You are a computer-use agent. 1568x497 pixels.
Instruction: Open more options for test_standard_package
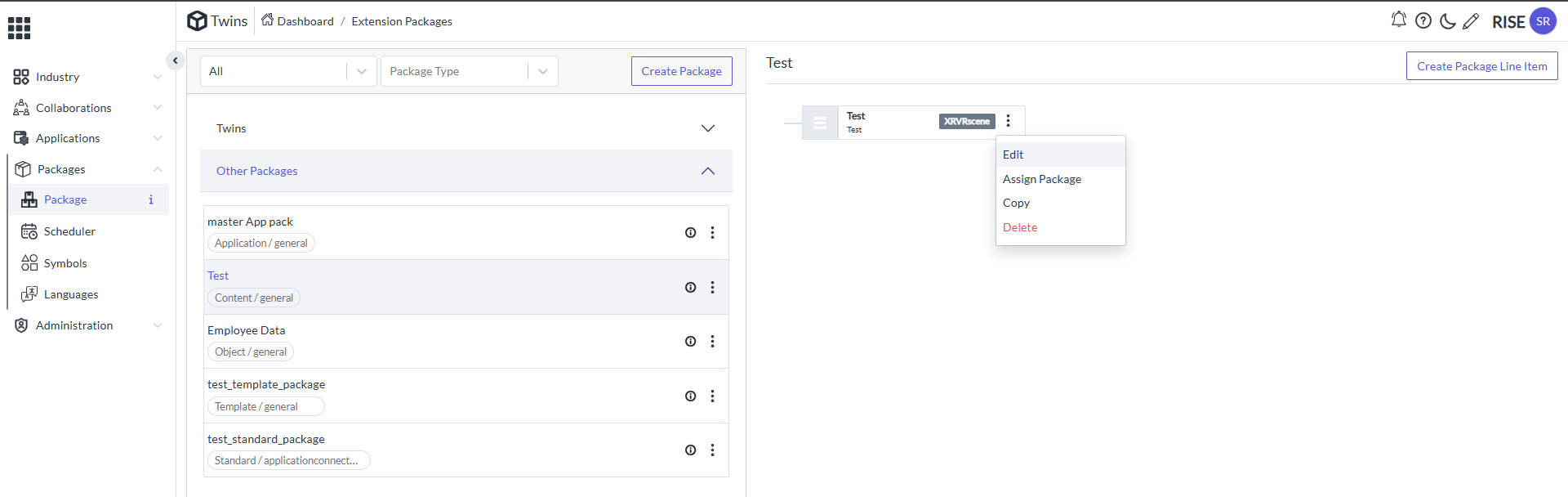(712, 450)
